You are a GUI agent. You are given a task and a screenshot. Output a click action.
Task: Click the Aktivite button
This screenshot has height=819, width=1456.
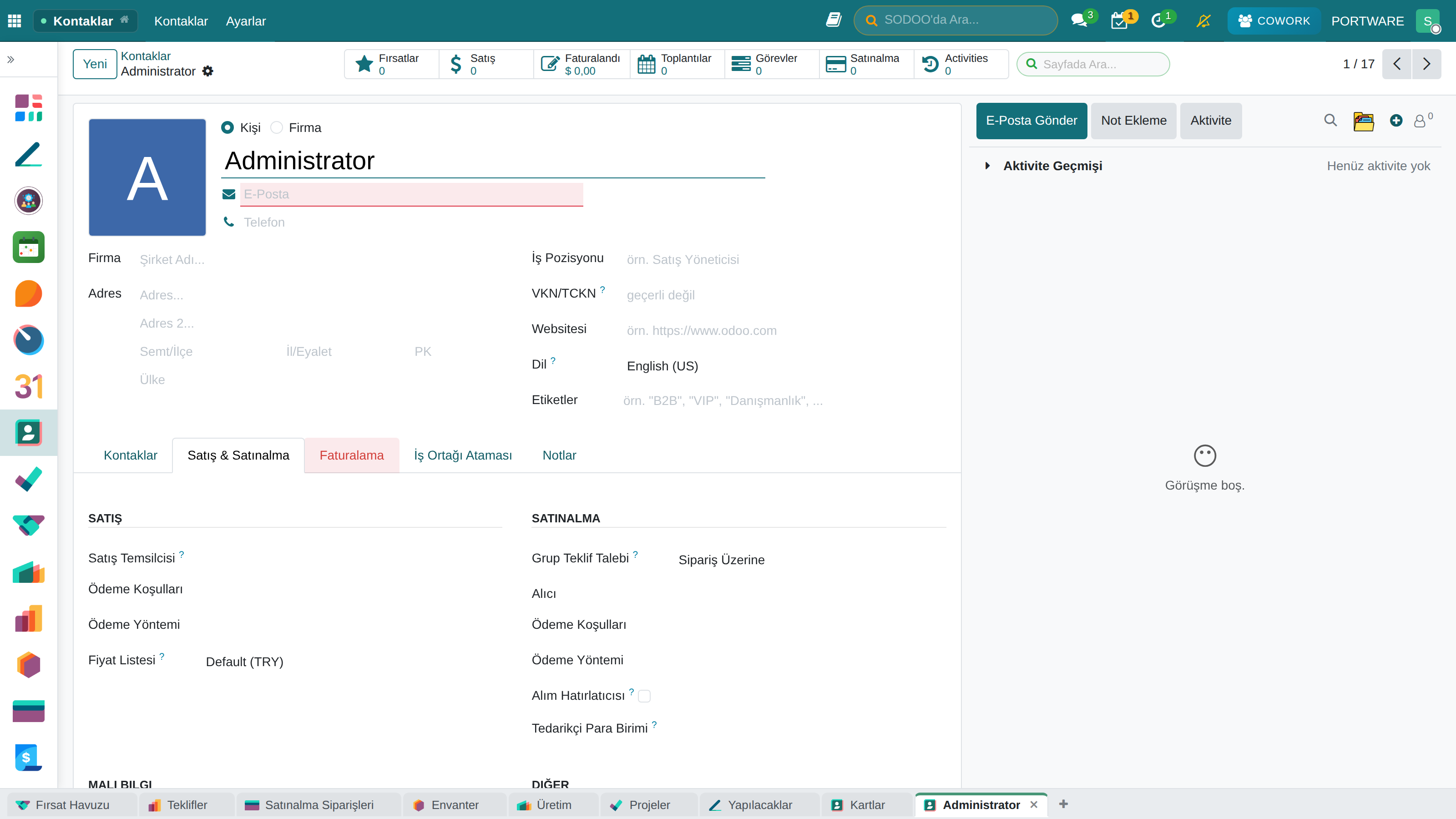[x=1211, y=121]
